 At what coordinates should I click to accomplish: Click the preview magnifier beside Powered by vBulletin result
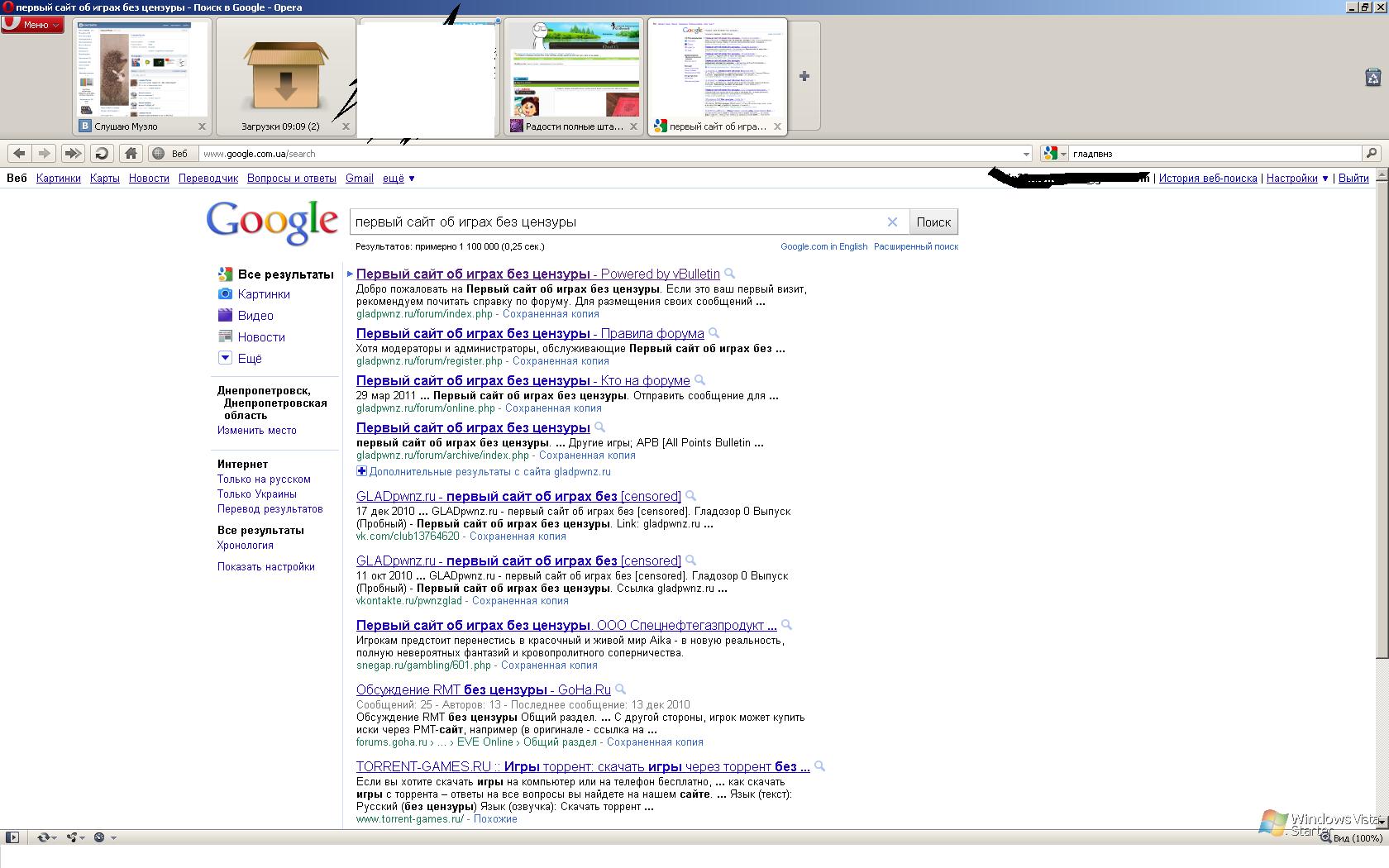tap(729, 274)
